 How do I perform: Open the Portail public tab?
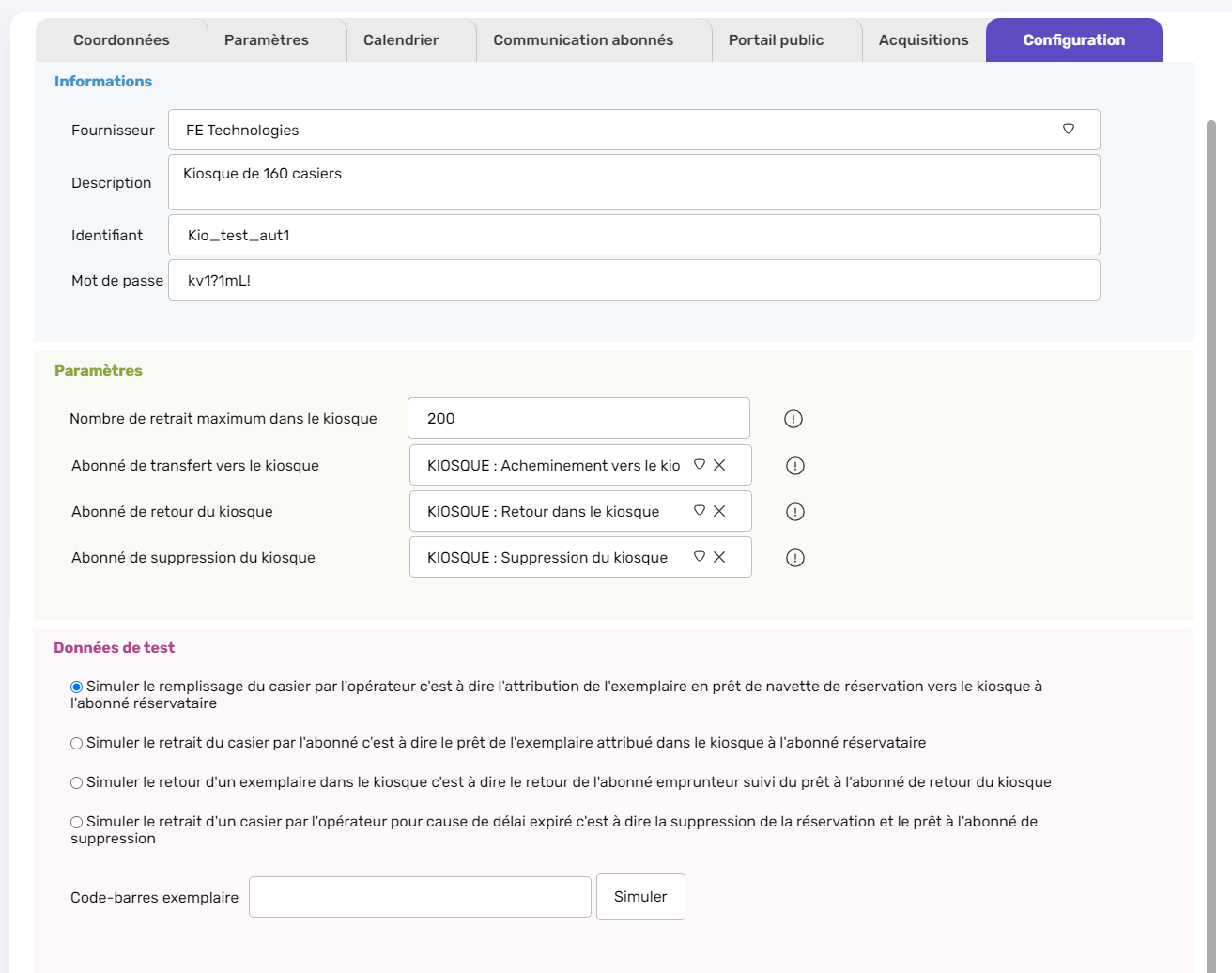point(776,40)
